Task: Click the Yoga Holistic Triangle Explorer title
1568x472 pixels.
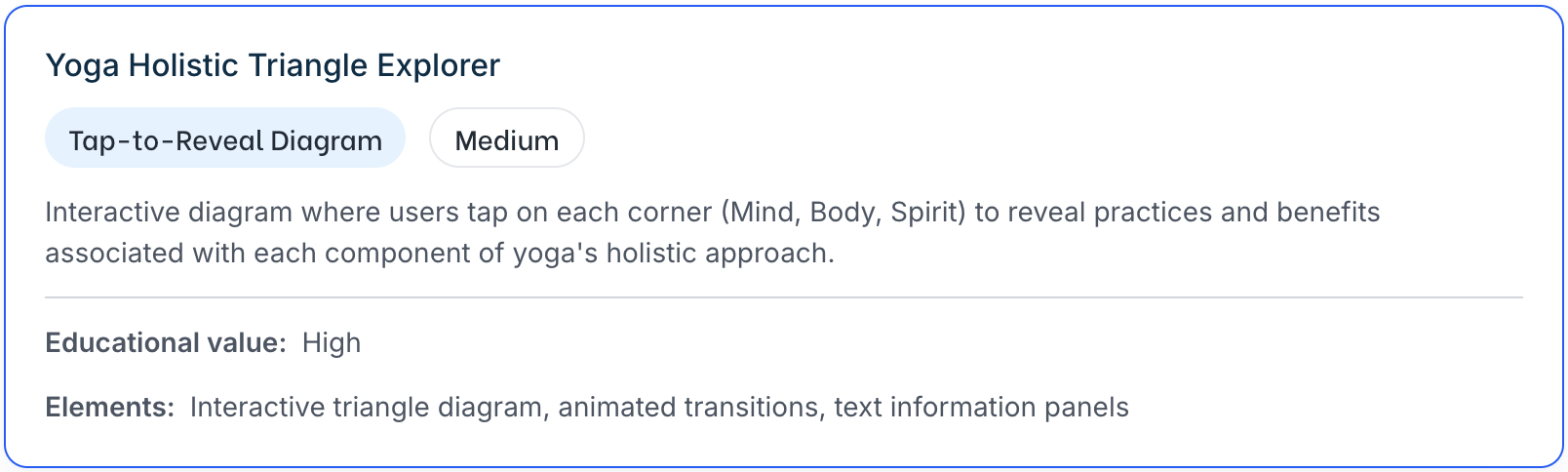Action: click(x=272, y=65)
